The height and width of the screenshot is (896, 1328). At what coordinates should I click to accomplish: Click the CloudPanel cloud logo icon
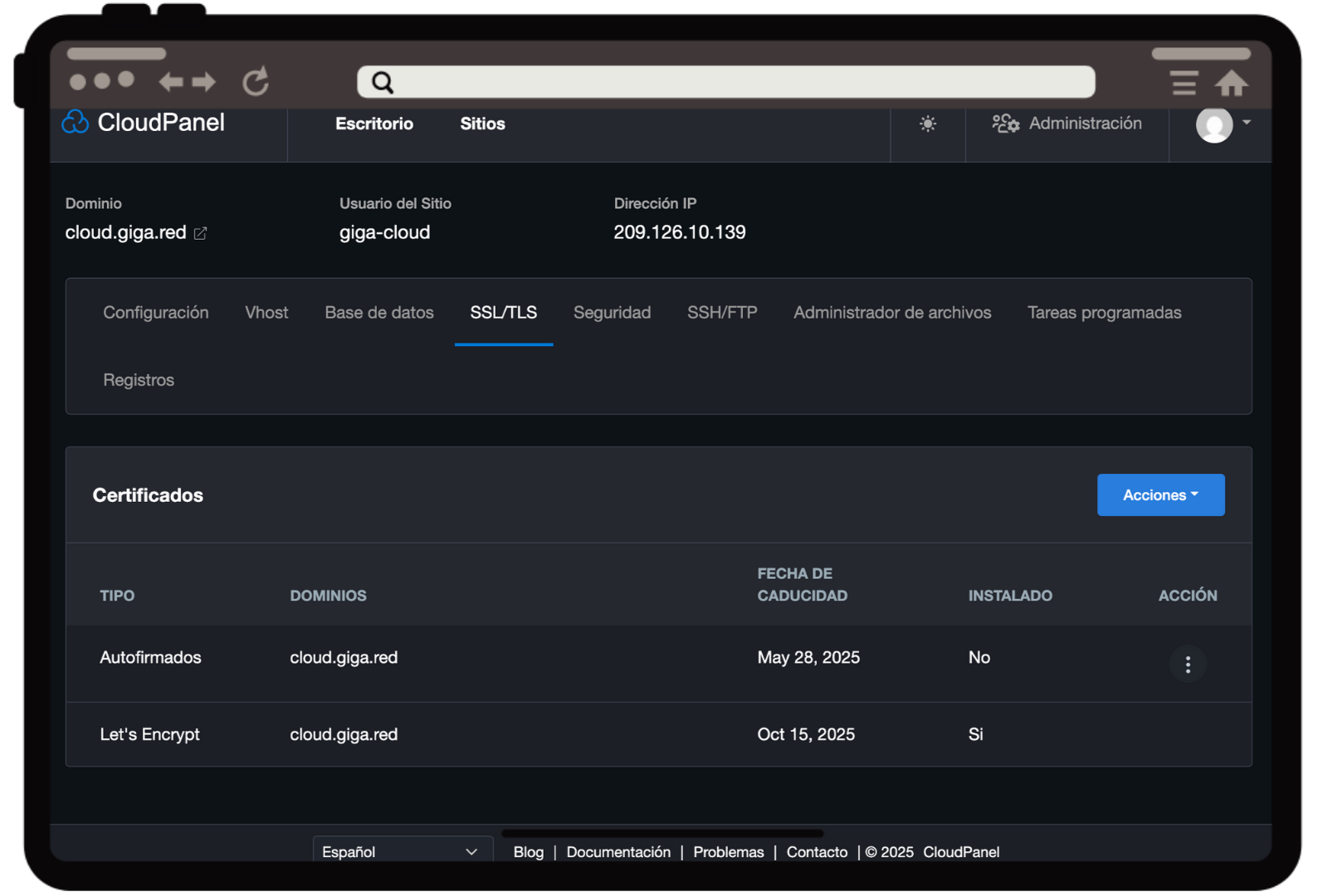click(x=76, y=123)
